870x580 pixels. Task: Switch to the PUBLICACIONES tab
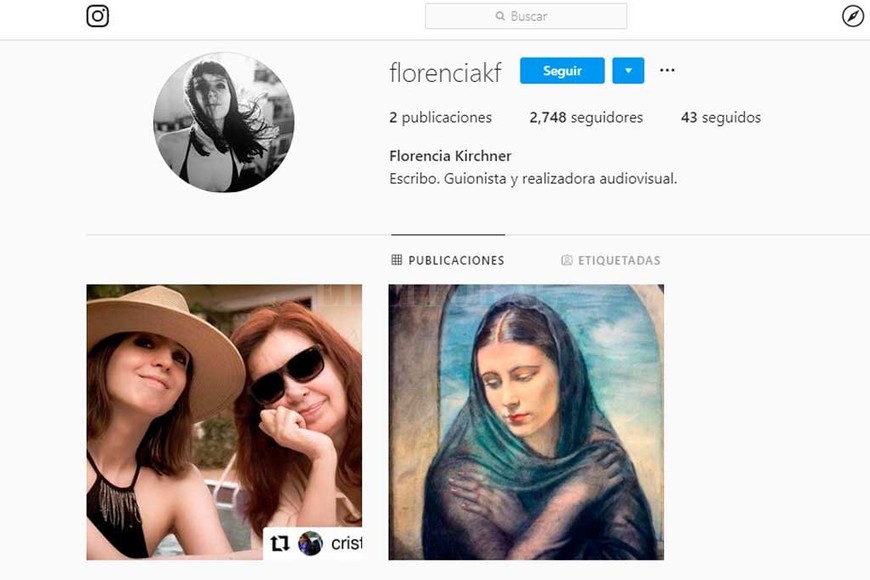point(447,260)
